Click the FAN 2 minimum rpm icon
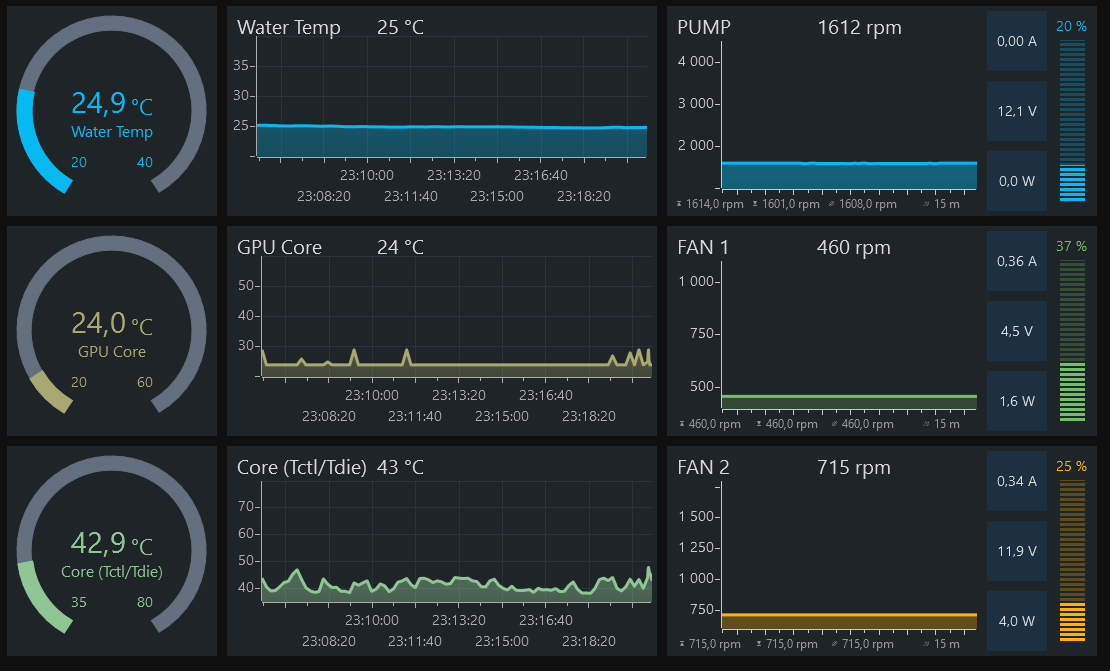This screenshot has height=671, width=1110. click(x=759, y=644)
